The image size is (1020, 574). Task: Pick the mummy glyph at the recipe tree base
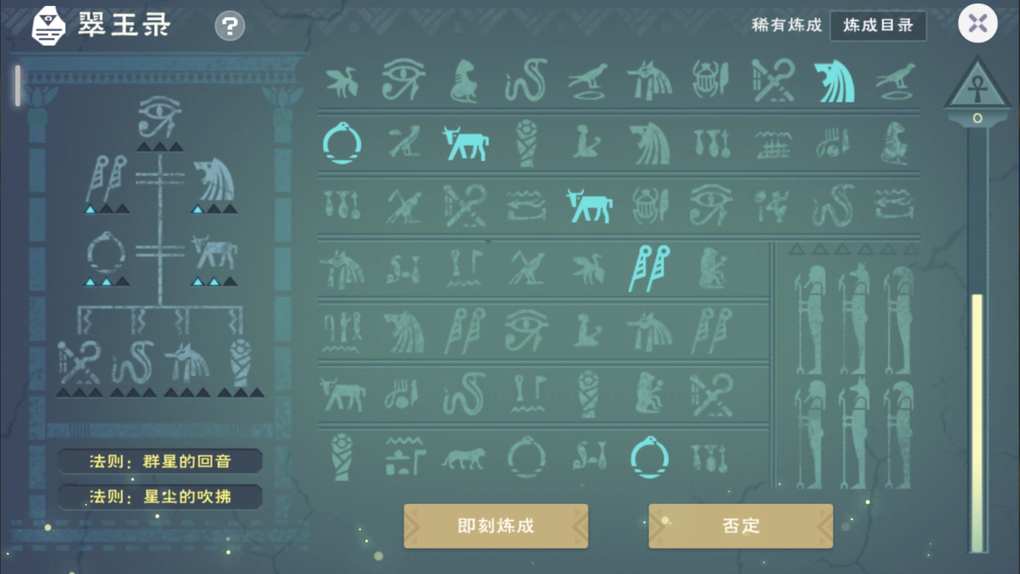tap(241, 362)
